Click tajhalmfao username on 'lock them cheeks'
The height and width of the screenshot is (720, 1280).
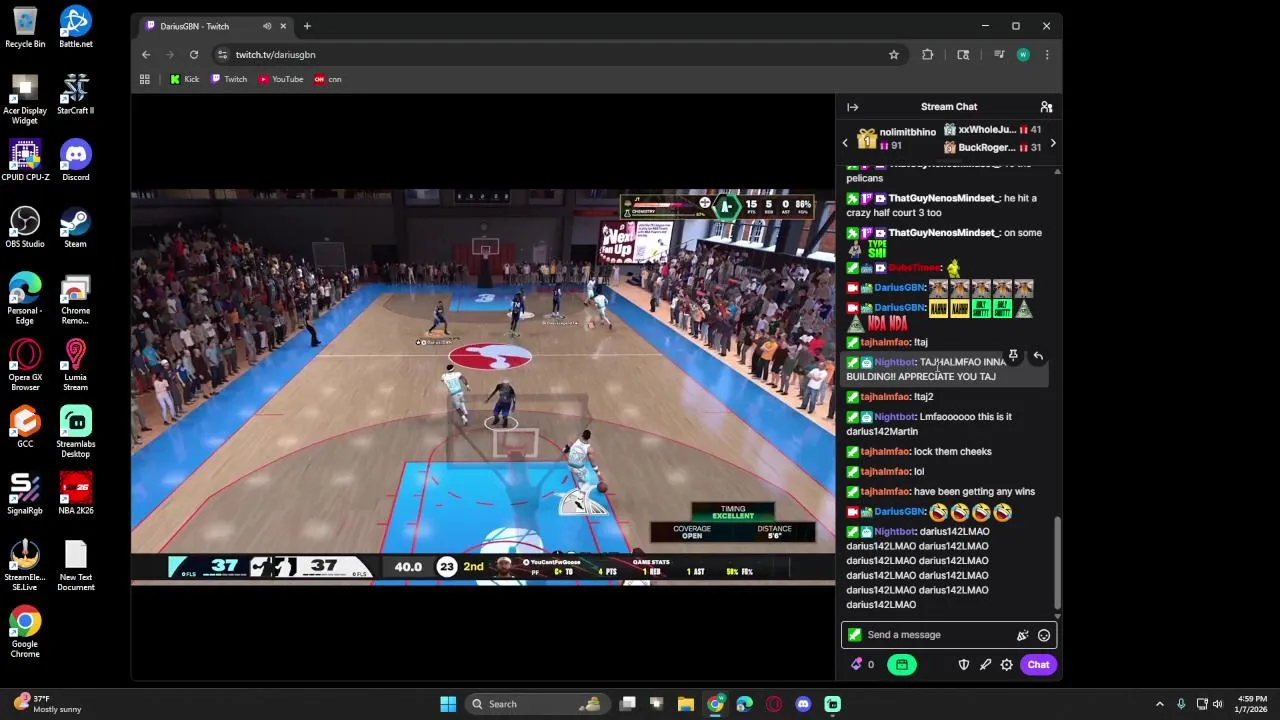(885, 452)
